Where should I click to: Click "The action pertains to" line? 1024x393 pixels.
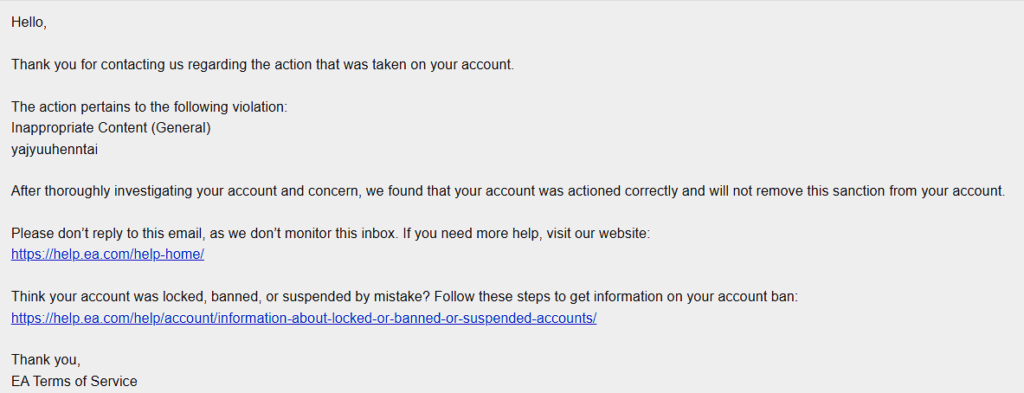coord(149,107)
